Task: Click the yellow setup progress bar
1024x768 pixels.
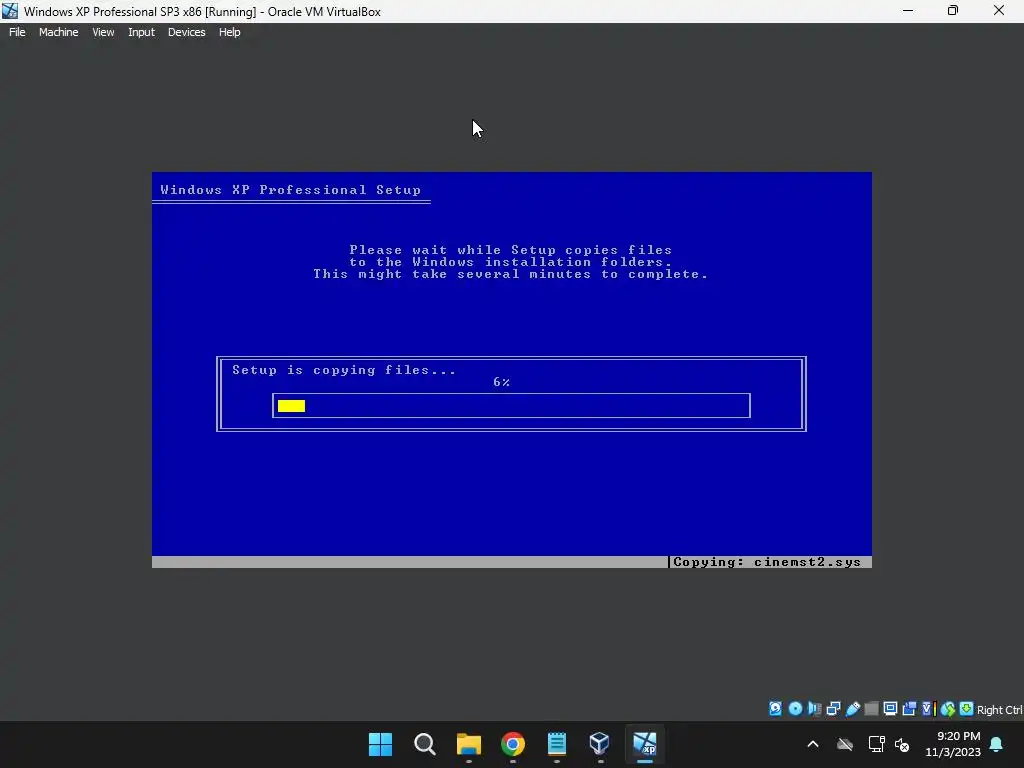Action: 291,406
